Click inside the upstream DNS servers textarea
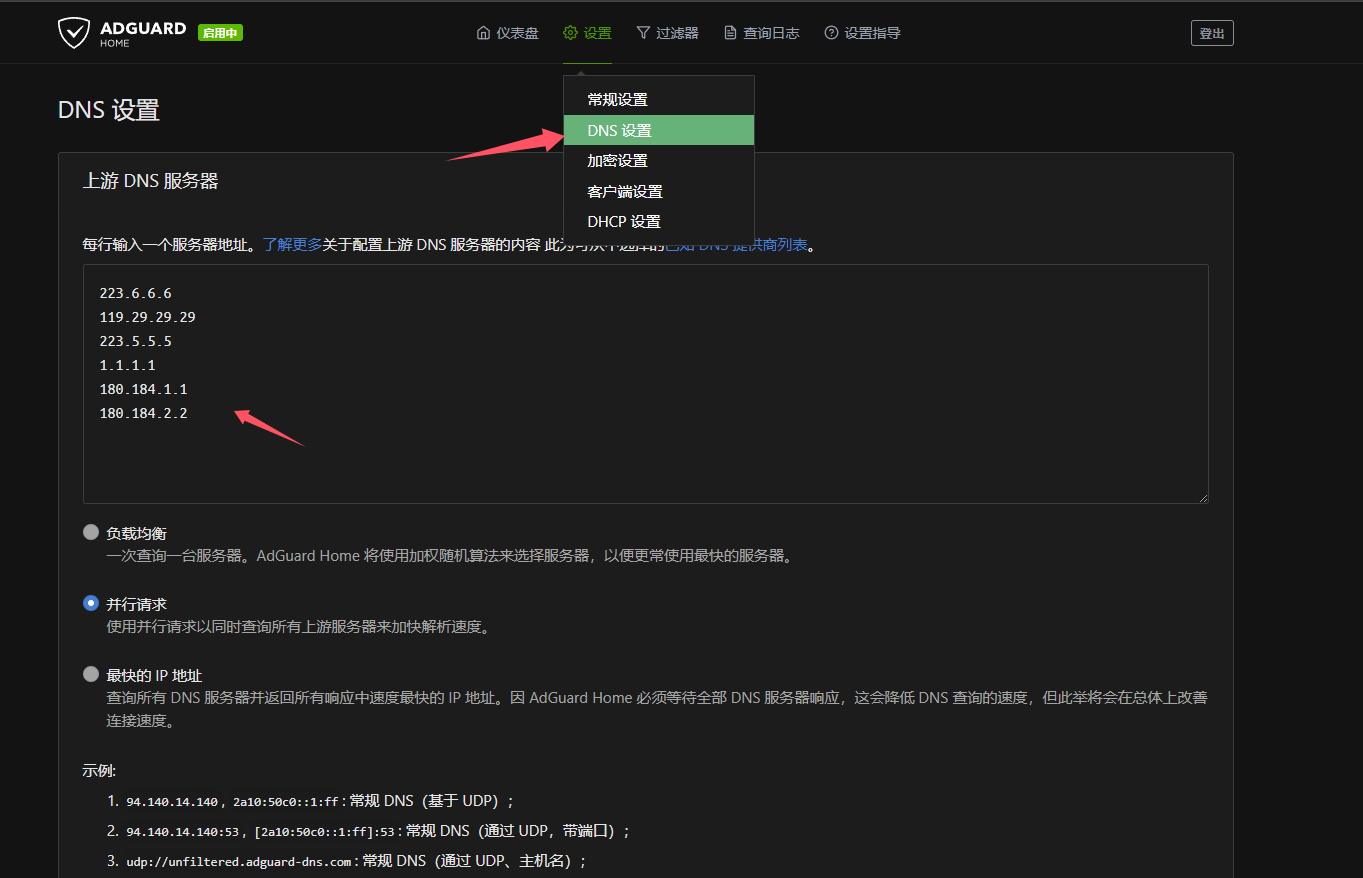The height and width of the screenshot is (878, 1363). pyautogui.click(x=646, y=384)
